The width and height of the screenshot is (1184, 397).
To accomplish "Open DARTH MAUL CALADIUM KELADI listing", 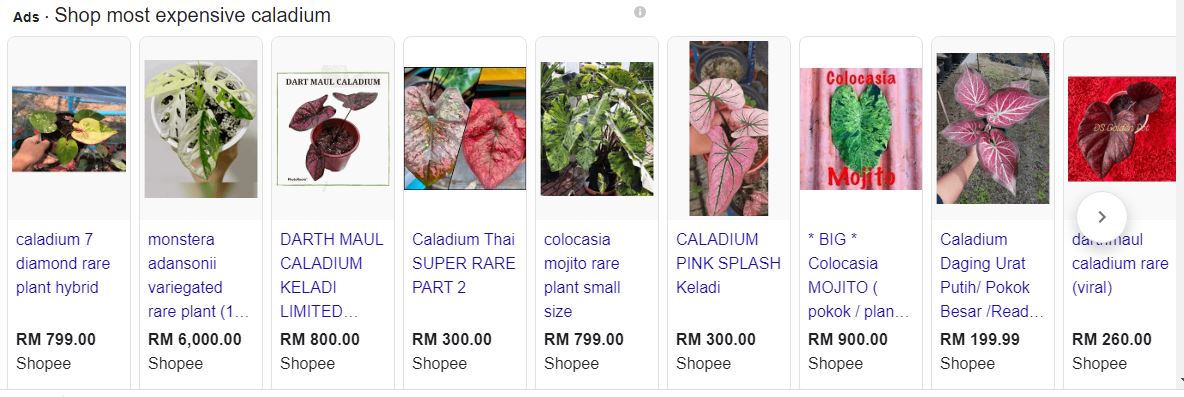I will 331,275.
